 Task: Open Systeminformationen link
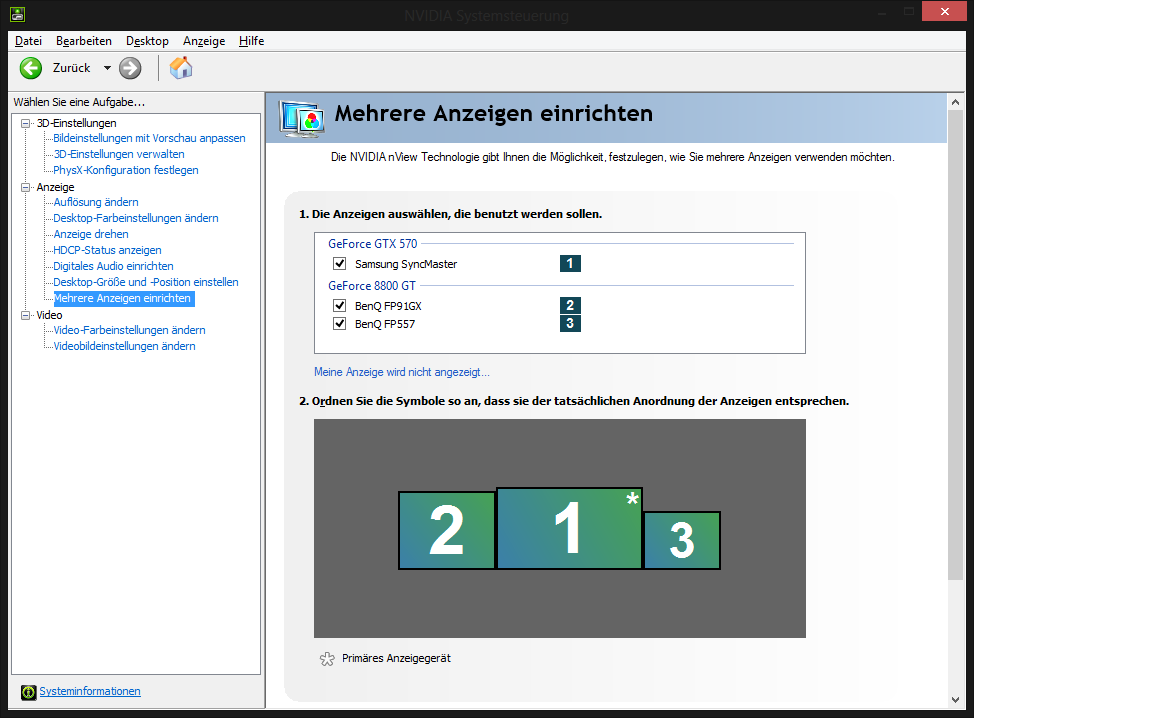tap(90, 692)
